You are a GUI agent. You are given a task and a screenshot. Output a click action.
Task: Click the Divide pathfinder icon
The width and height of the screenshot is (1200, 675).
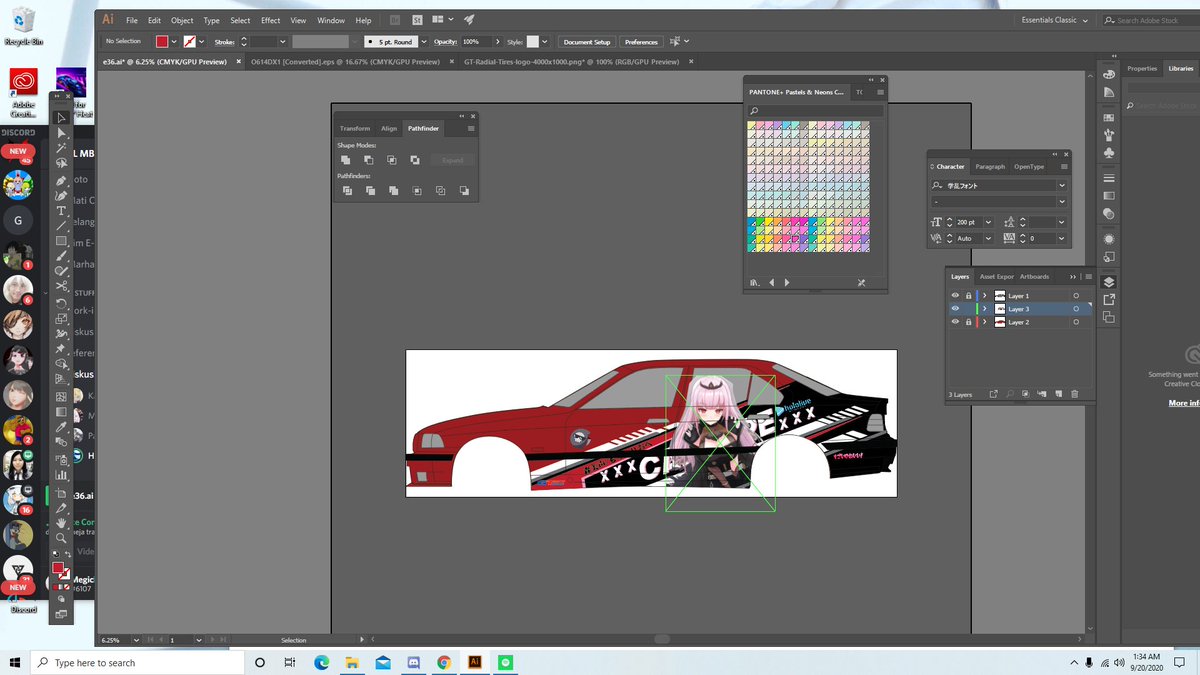(345, 190)
